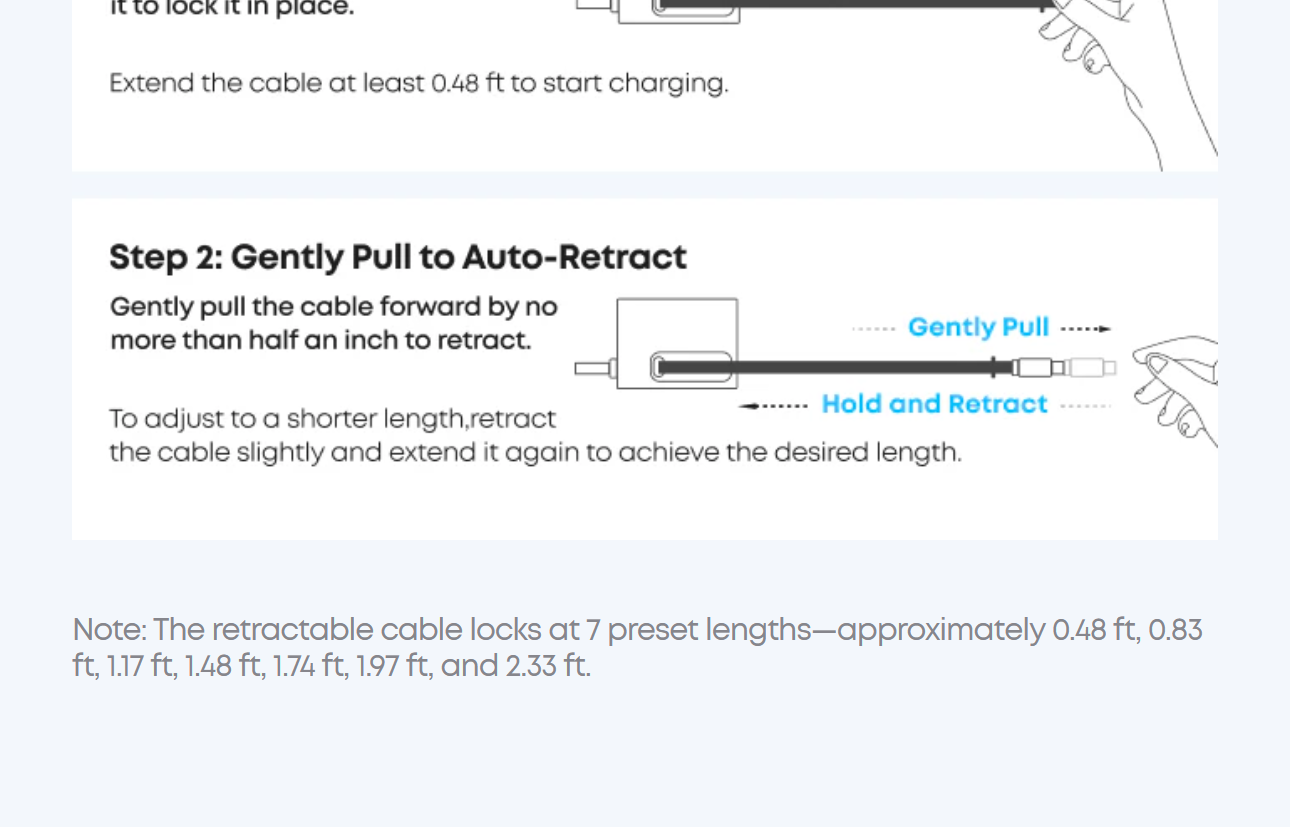Viewport: 1290px width, 827px height.
Task: Click the "Step 2: Gently Pull to Auto-Retract" heading
Action: point(398,257)
